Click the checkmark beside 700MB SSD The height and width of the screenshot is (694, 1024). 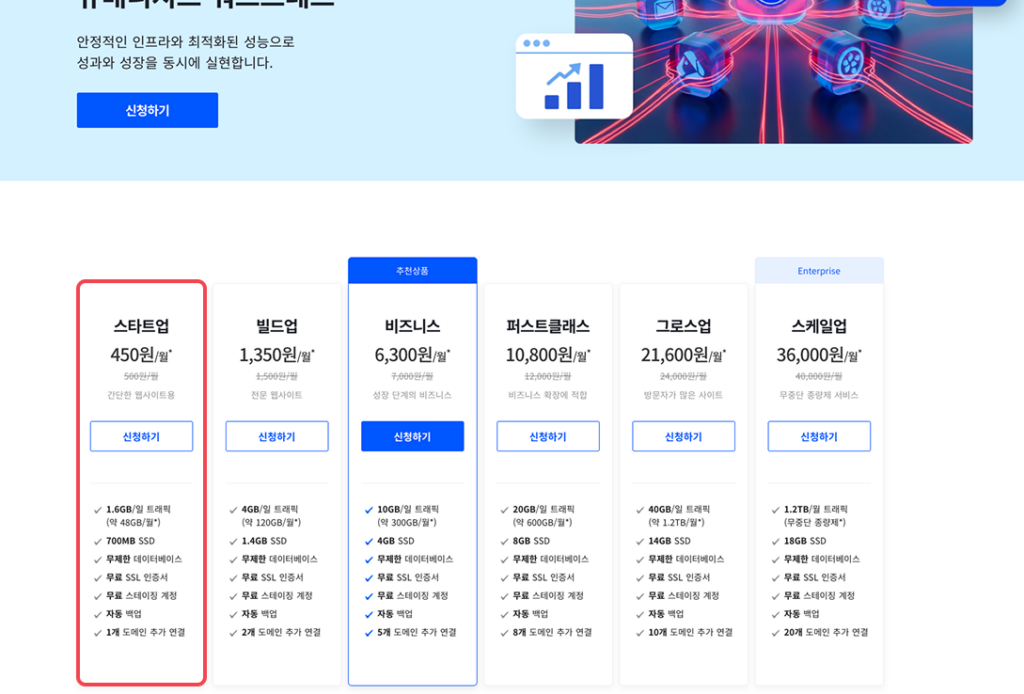(98, 541)
